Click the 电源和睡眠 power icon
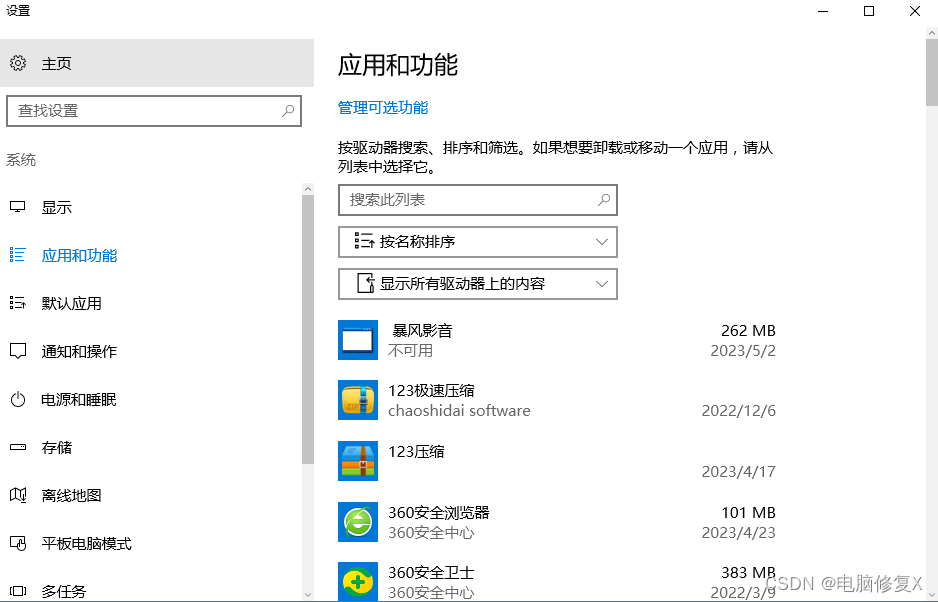This screenshot has width=938, height=602. pos(17,399)
